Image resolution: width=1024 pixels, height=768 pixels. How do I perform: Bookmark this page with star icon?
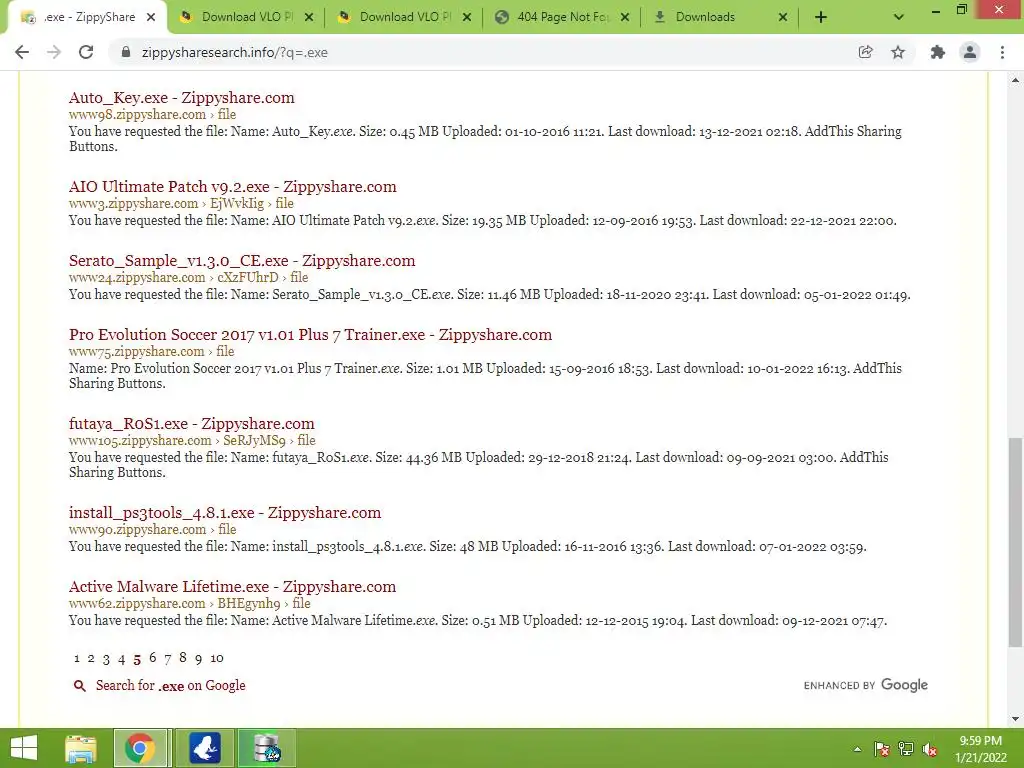coord(898,52)
